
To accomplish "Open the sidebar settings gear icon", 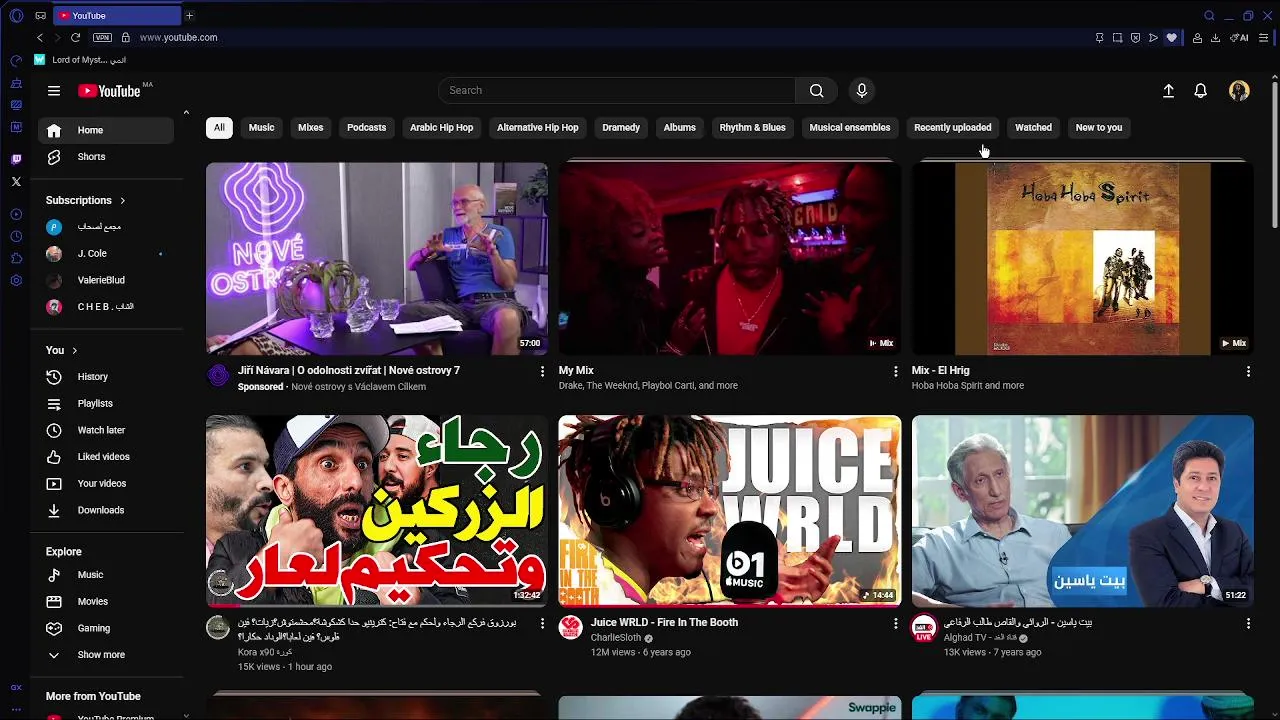I will click(x=16, y=280).
